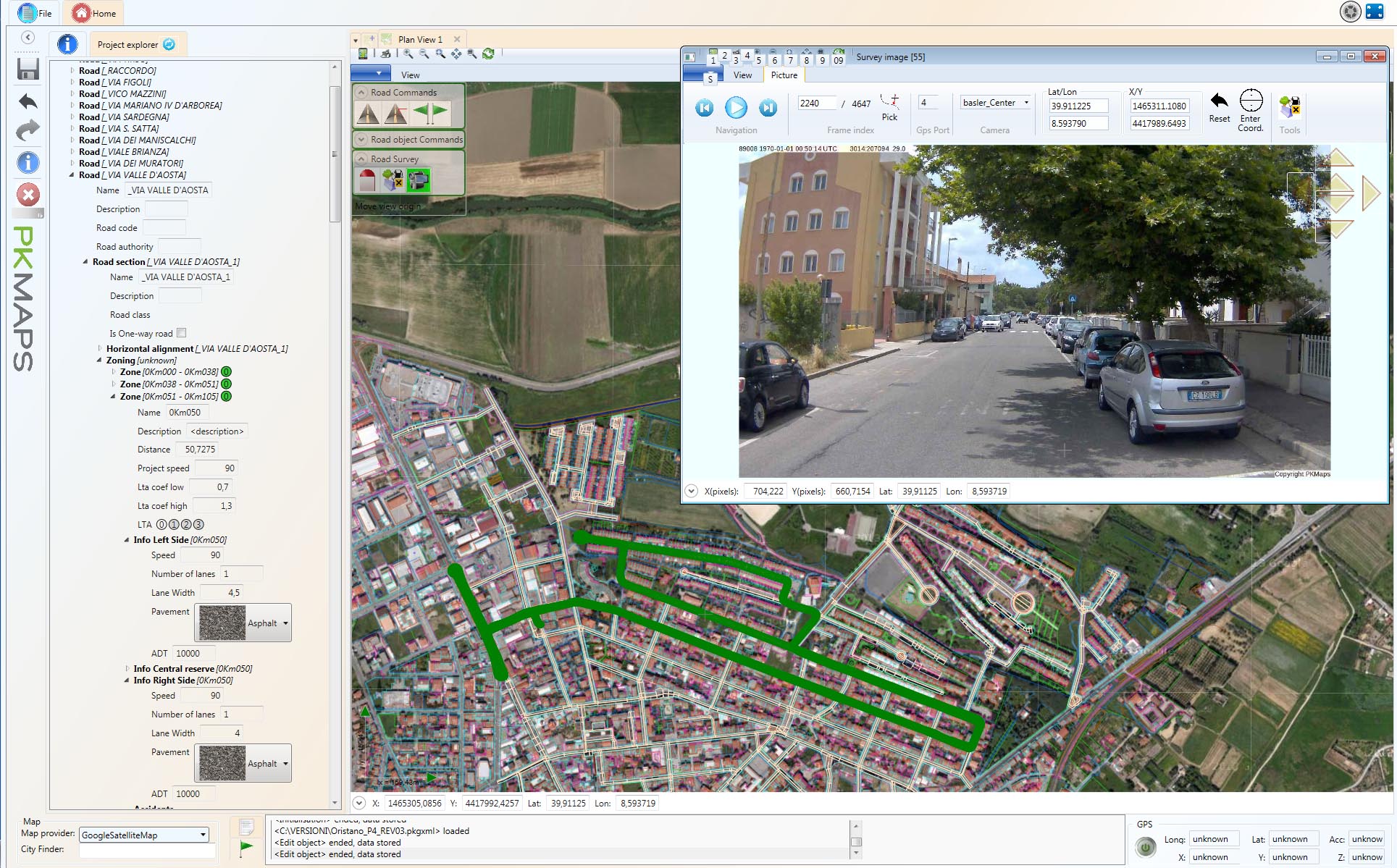Select LTA option 0

161,525
